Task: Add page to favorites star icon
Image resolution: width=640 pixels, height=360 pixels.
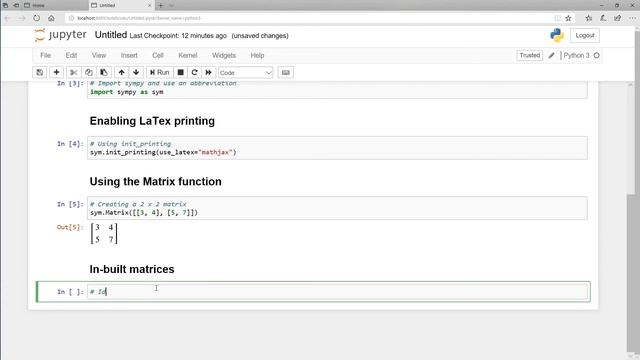Action: tap(568, 18)
